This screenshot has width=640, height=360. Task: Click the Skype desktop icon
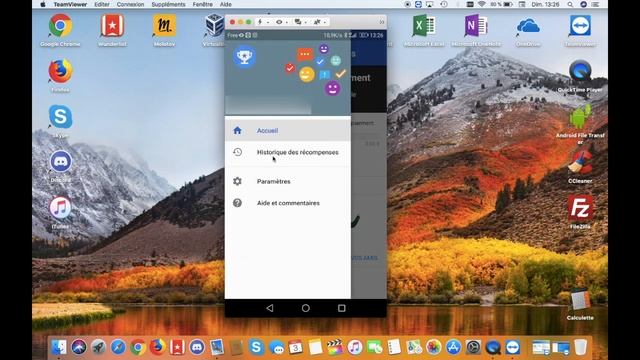pyautogui.click(x=60, y=117)
